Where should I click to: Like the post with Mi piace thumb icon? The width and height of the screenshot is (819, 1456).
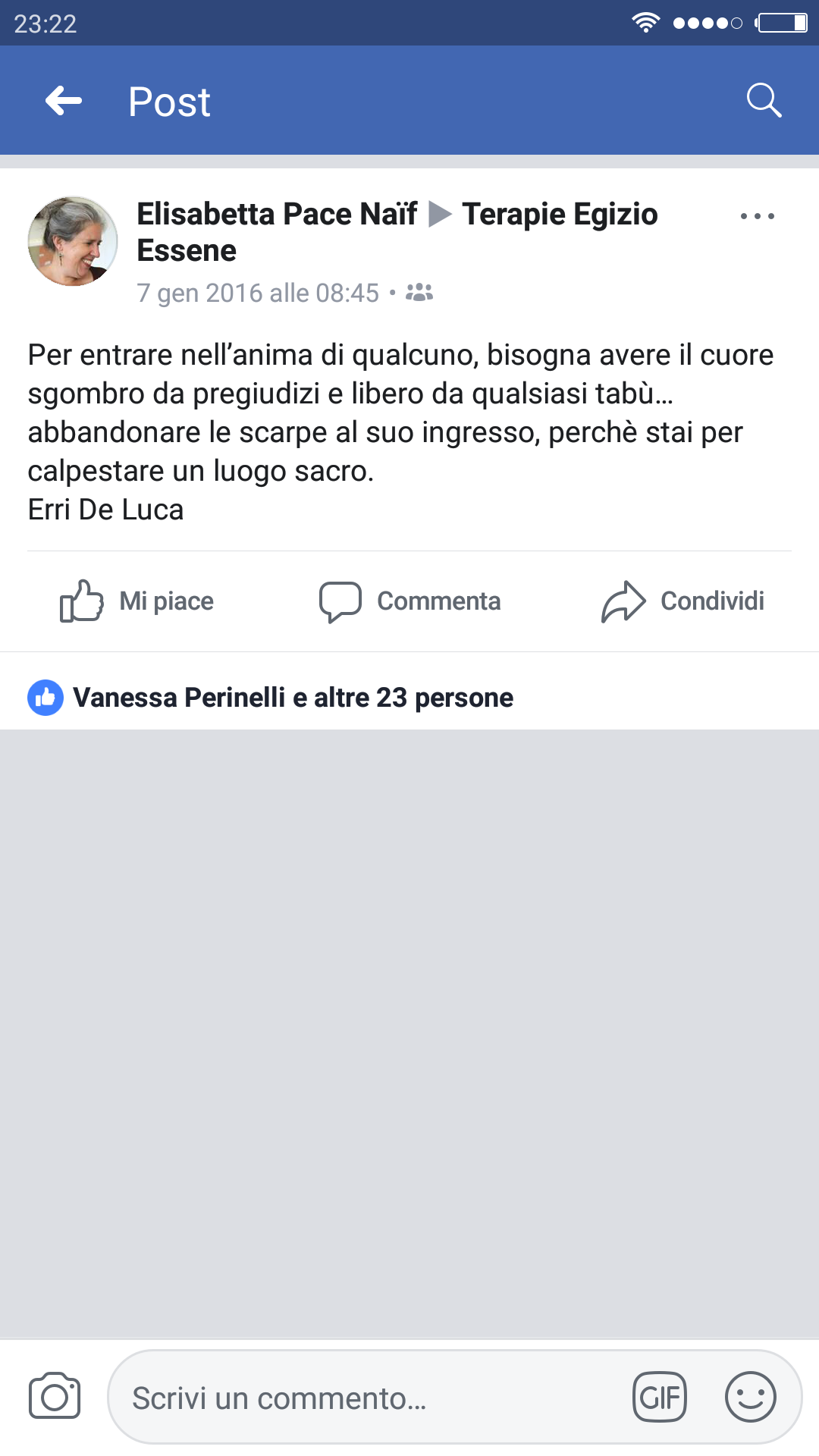(81, 601)
